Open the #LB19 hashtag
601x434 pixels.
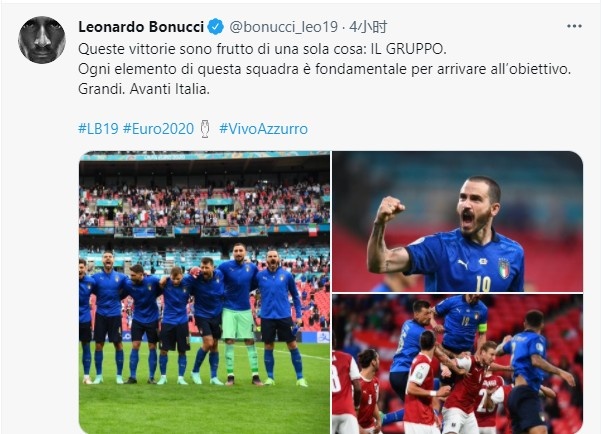(99, 129)
